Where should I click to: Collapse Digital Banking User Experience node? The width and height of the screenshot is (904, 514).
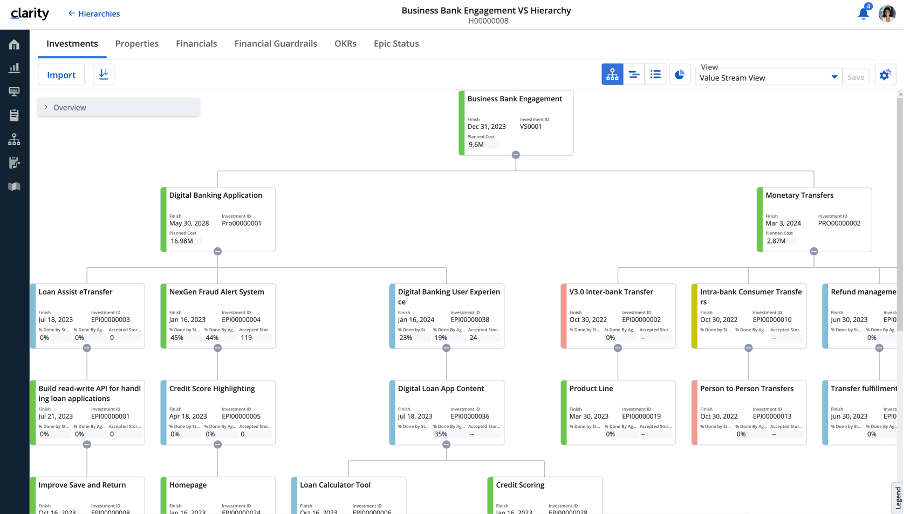tap(446, 348)
